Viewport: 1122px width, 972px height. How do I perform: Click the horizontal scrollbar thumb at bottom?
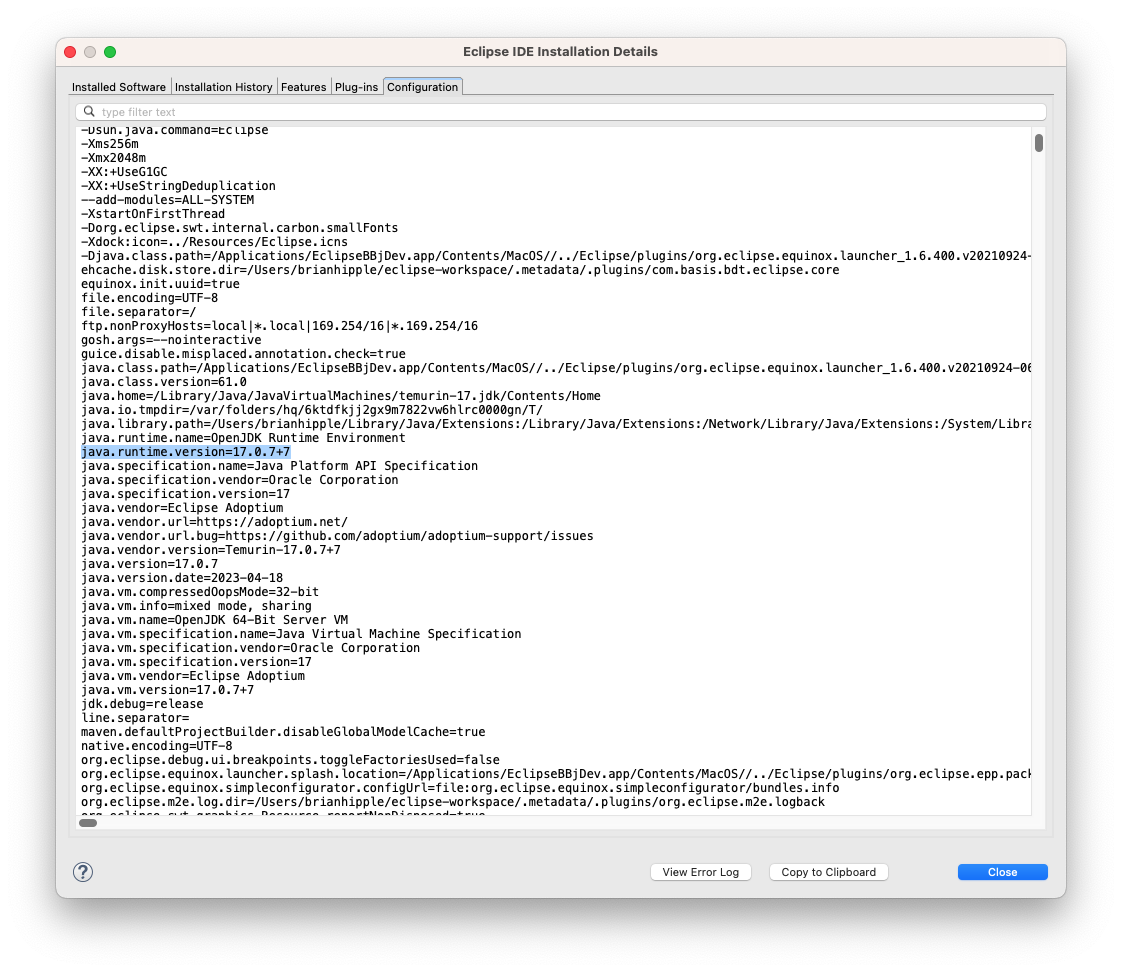88,823
